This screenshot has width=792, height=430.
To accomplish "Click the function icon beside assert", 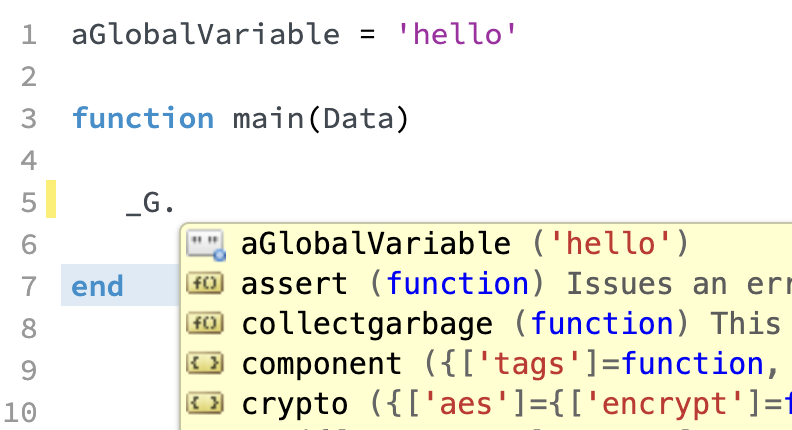I will [x=205, y=283].
